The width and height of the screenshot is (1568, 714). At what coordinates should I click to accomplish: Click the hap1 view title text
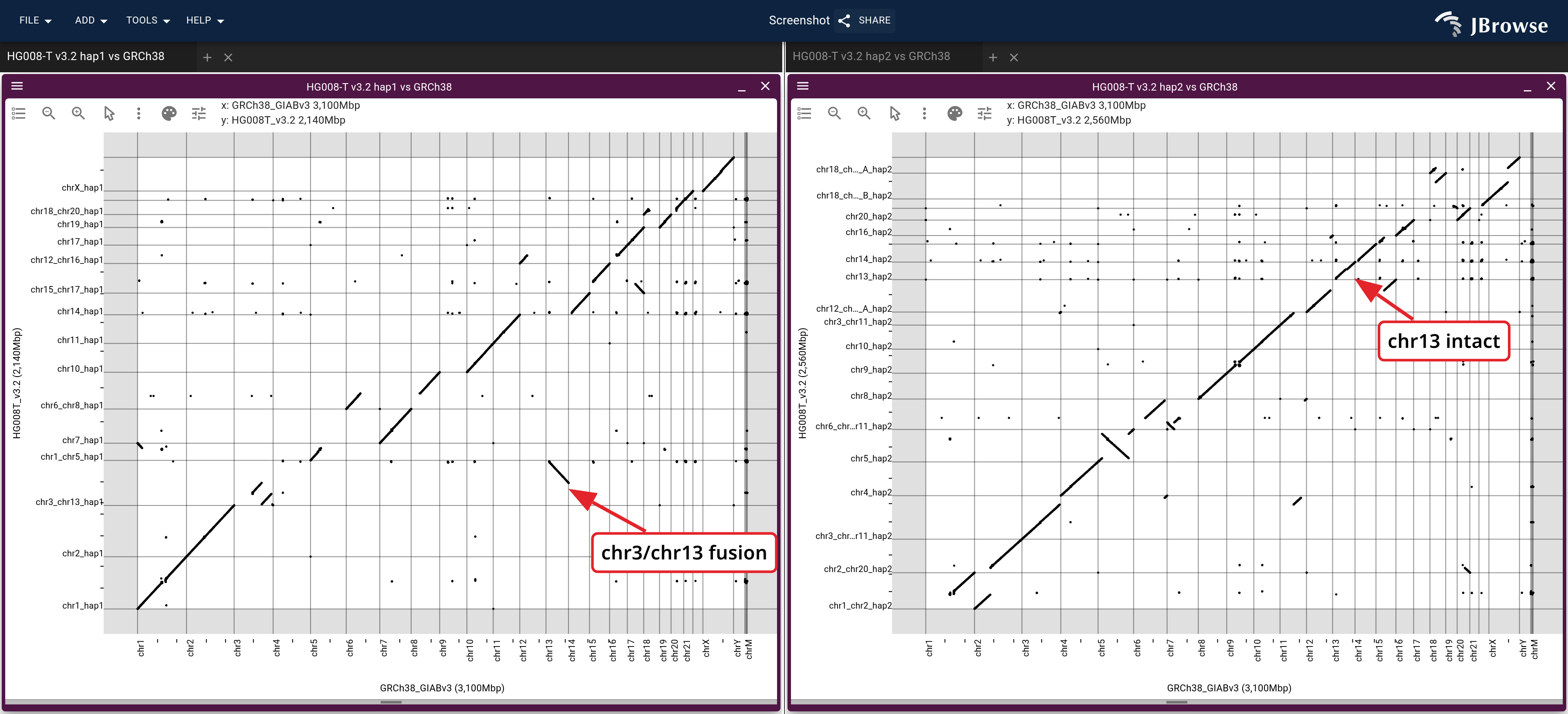pos(378,87)
